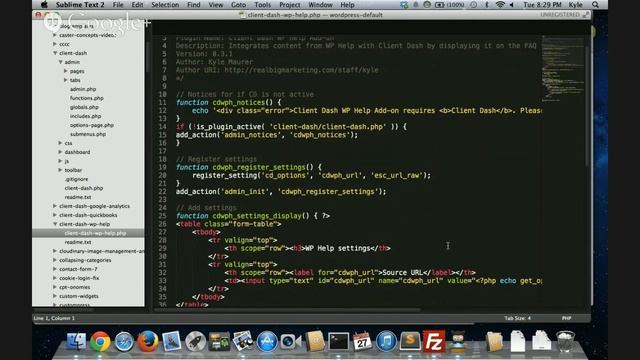Open the Selection menu
Viewport: 640px width, 360px height.
click(165, 5)
